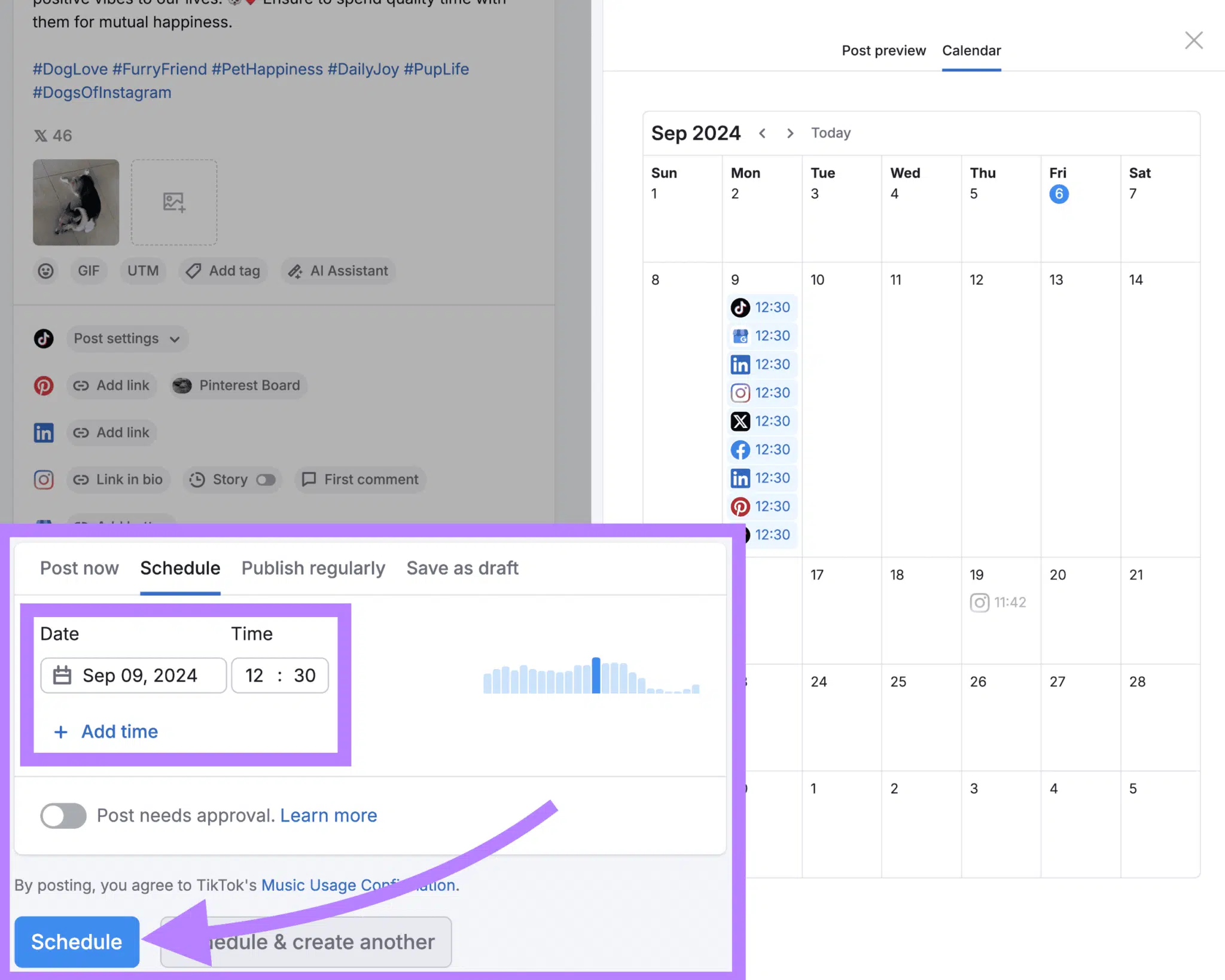Select the Publish regularly tab
This screenshot has height=980, width=1225.
coord(313,568)
